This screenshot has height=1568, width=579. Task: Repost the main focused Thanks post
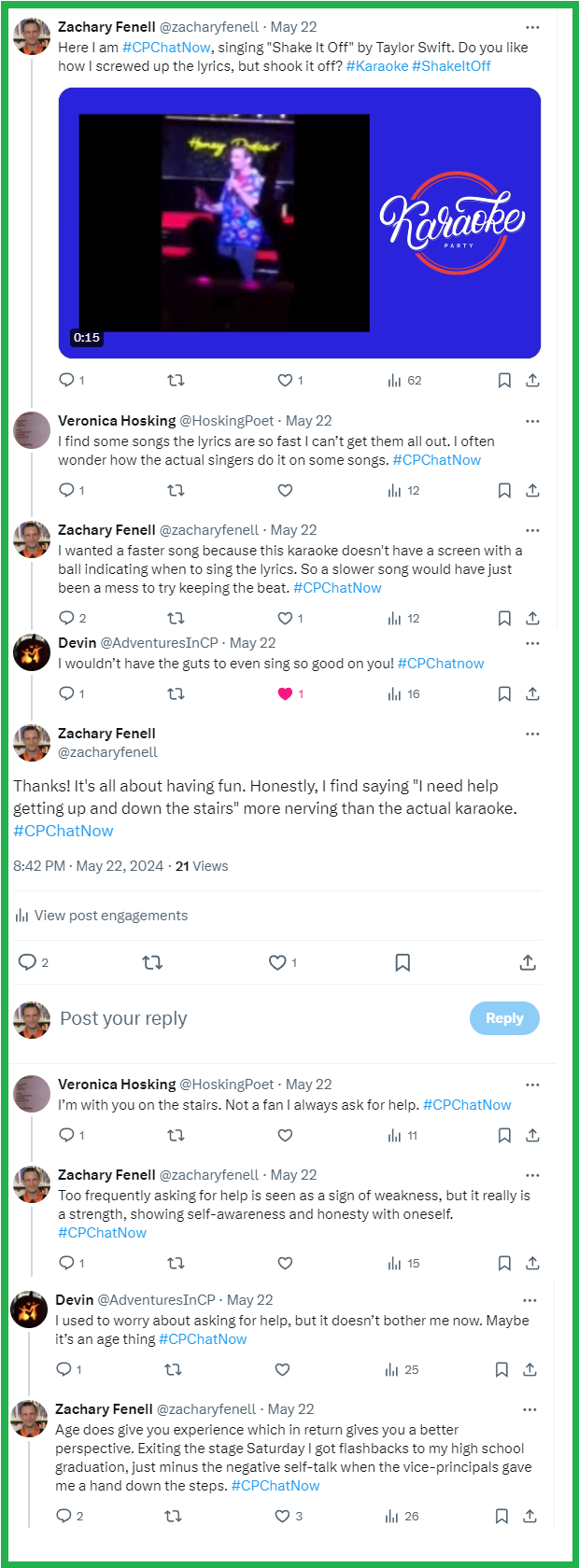tap(152, 962)
